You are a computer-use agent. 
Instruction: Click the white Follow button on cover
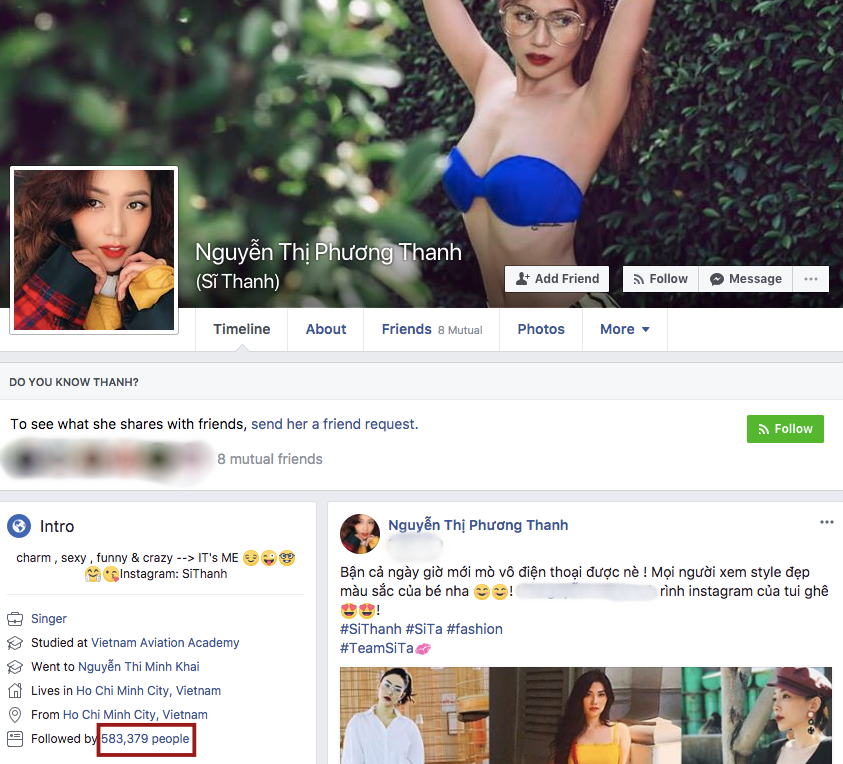point(659,279)
